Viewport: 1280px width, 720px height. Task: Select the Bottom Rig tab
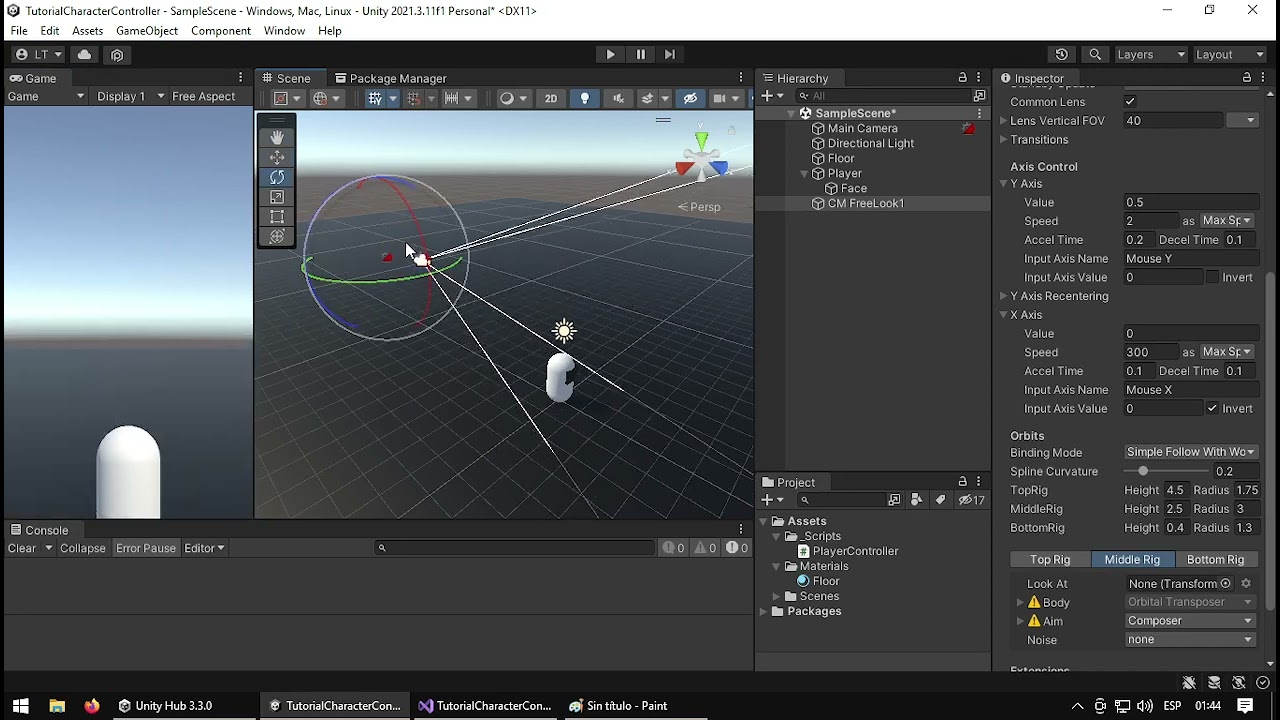[1215, 560]
